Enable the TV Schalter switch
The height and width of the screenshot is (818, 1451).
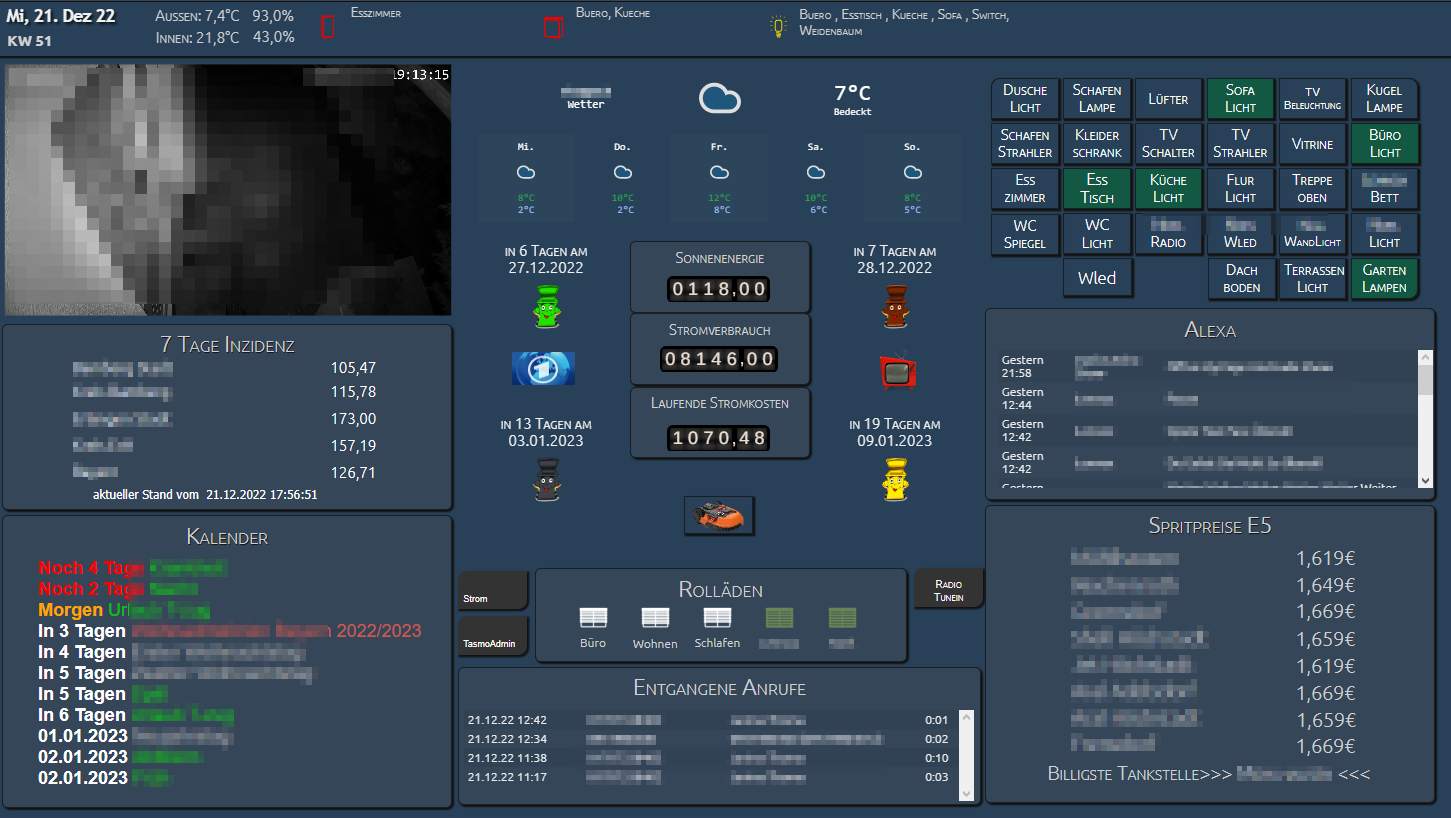(x=1168, y=144)
